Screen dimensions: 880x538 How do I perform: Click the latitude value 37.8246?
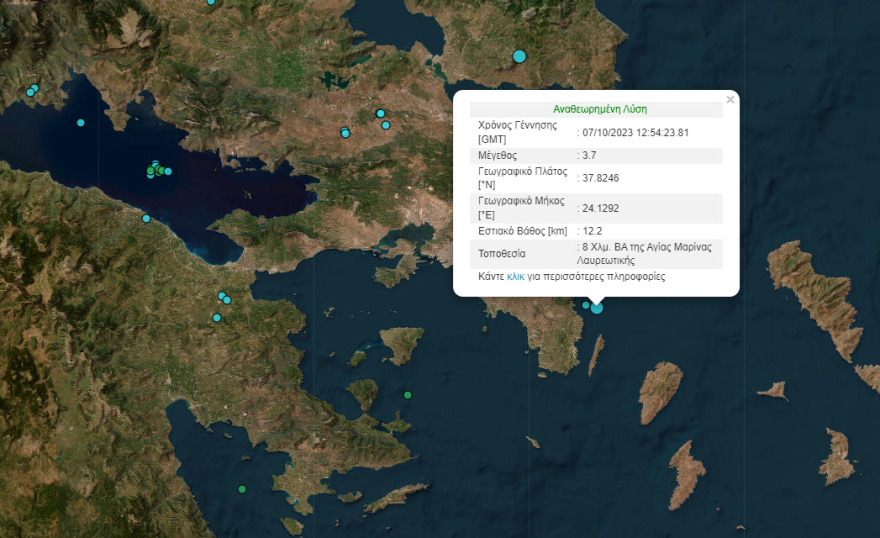[600, 178]
